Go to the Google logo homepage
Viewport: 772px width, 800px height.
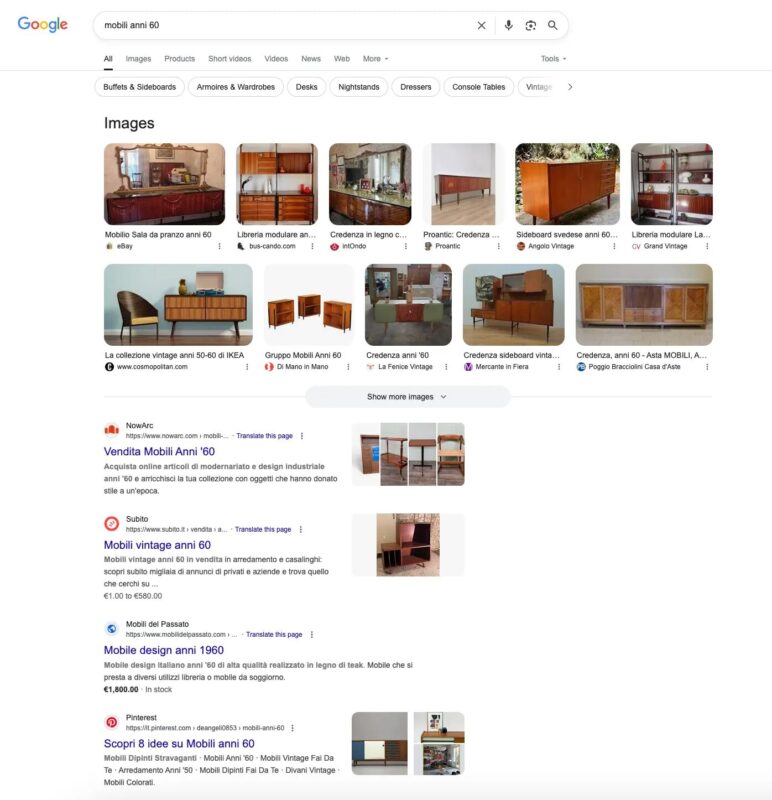[42, 24]
